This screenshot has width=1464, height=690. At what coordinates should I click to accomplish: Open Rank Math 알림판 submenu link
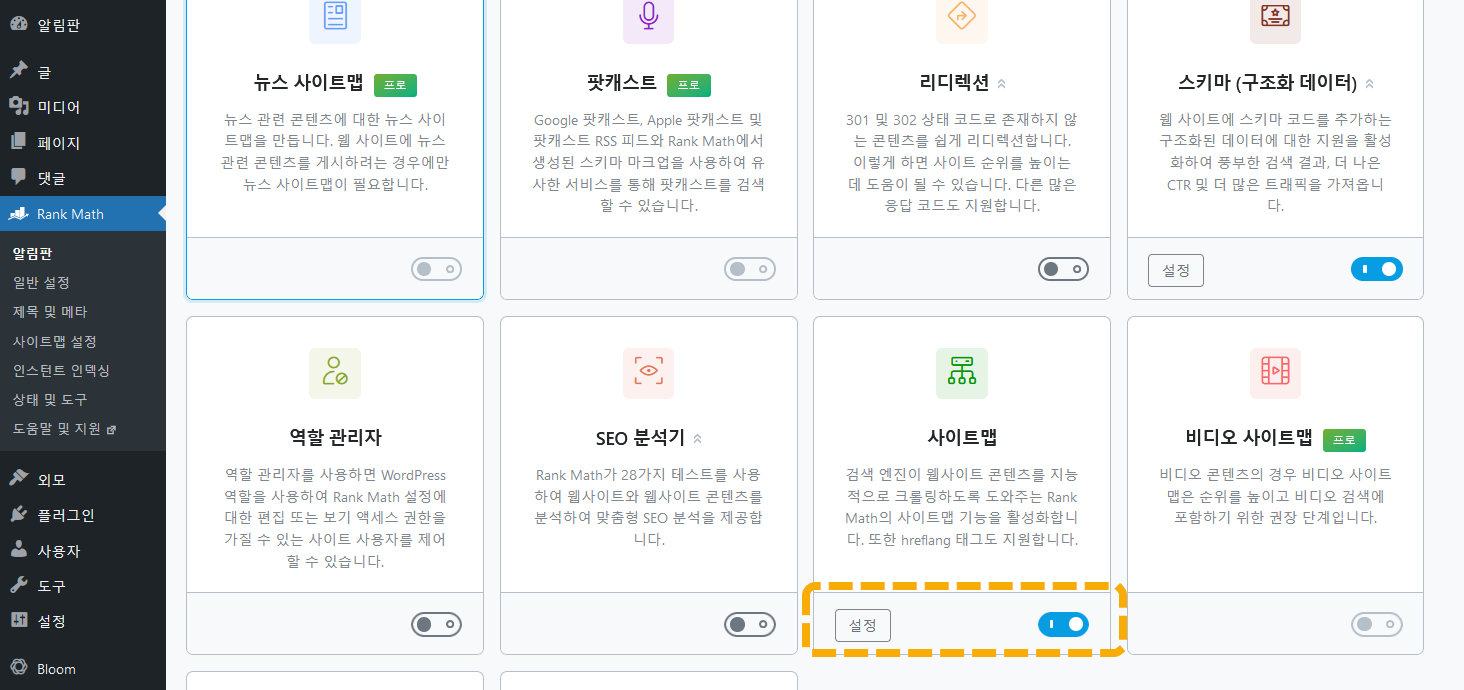(x=32, y=253)
